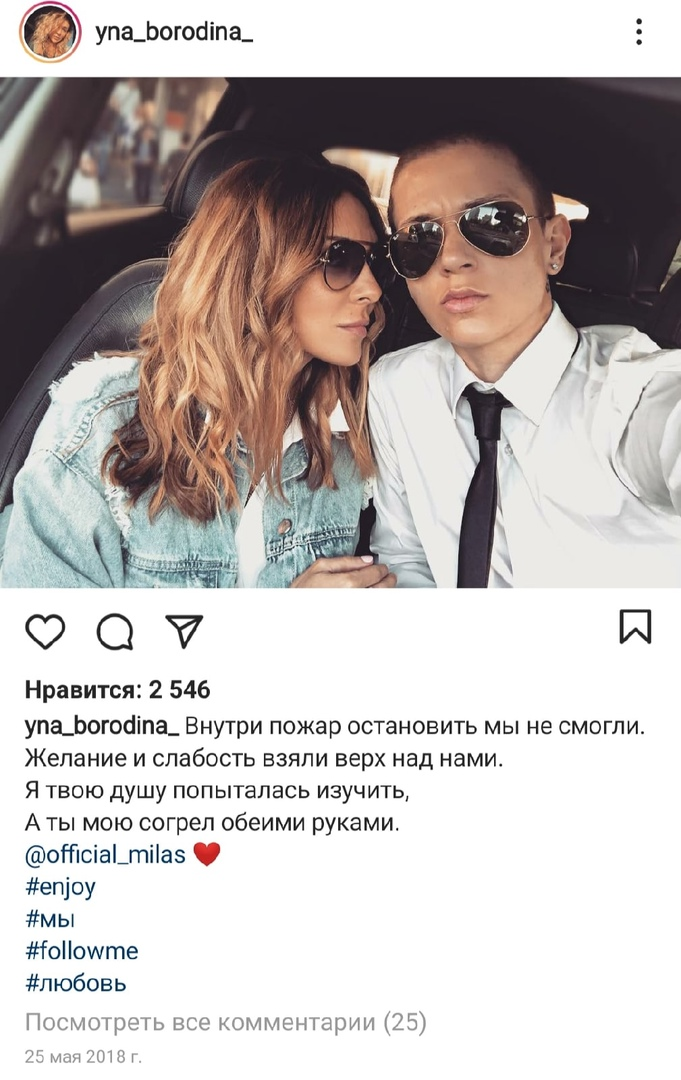
Task: Click the 25 мая 2018 г. date
Action: 83,1056
